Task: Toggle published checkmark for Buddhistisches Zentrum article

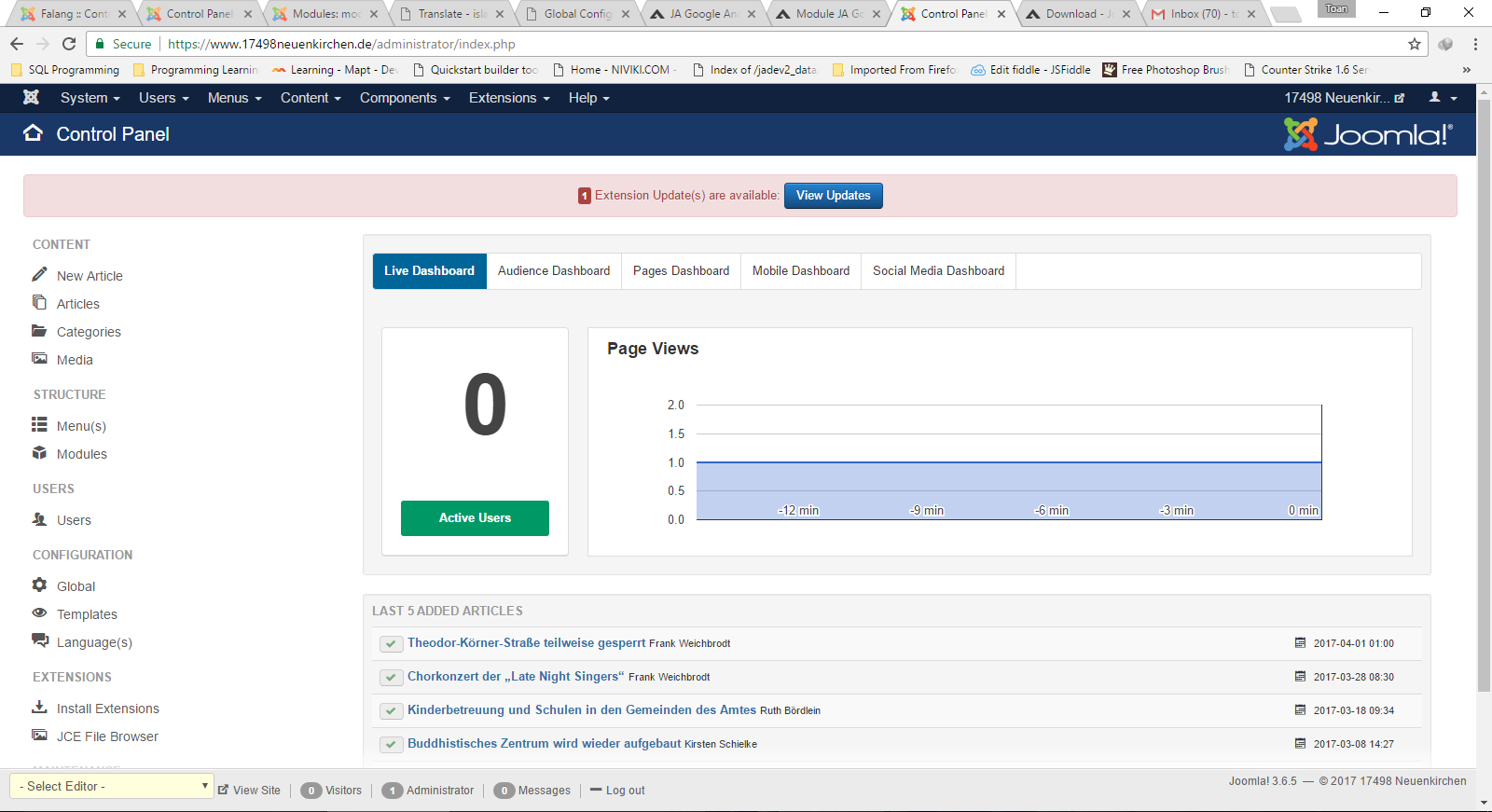Action: tap(391, 745)
